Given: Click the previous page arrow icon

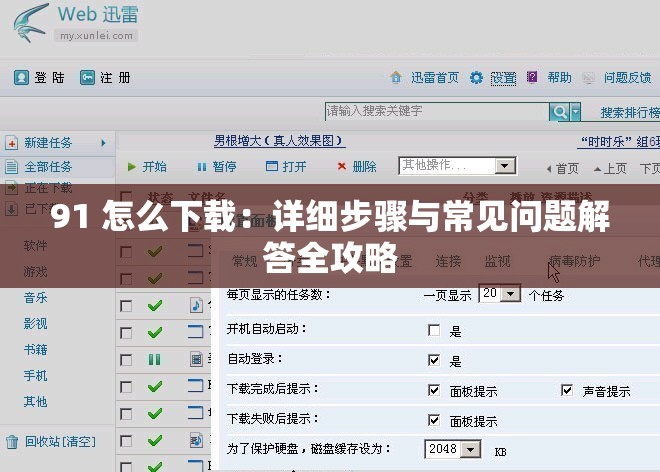Looking at the screenshot, I should click(597, 169).
